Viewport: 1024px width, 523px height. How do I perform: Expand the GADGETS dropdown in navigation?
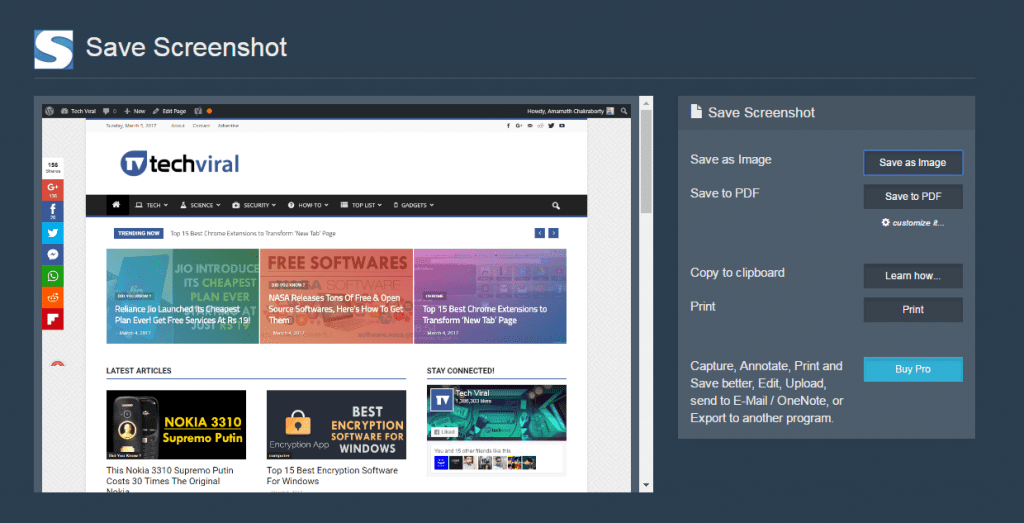point(414,205)
